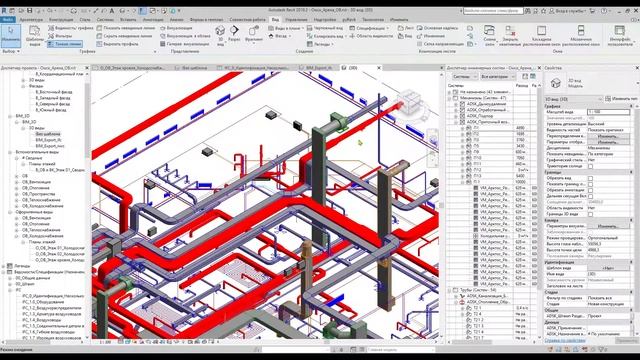
Task: Switch to the Системы ribbon tab
Action: [105, 19]
